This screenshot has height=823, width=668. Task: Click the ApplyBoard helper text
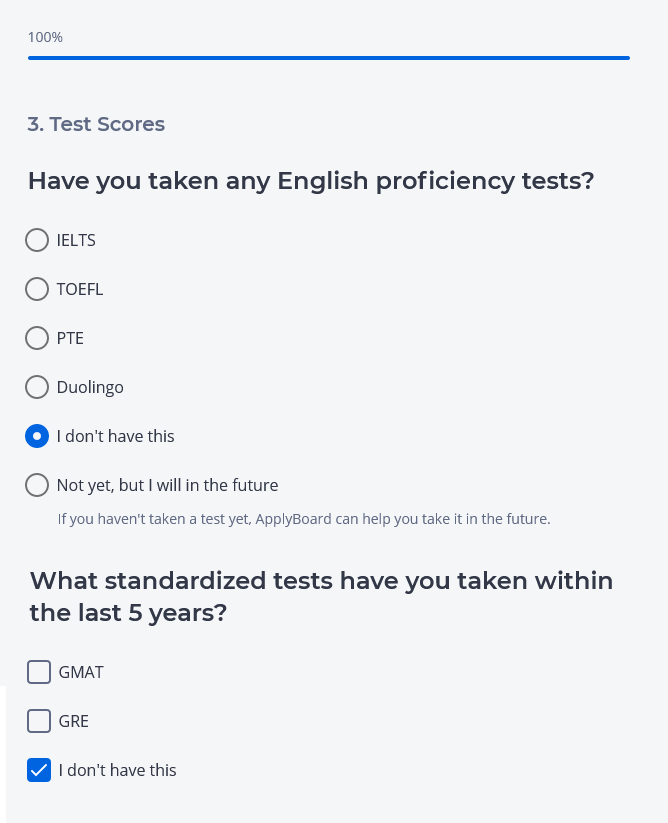pos(304,519)
